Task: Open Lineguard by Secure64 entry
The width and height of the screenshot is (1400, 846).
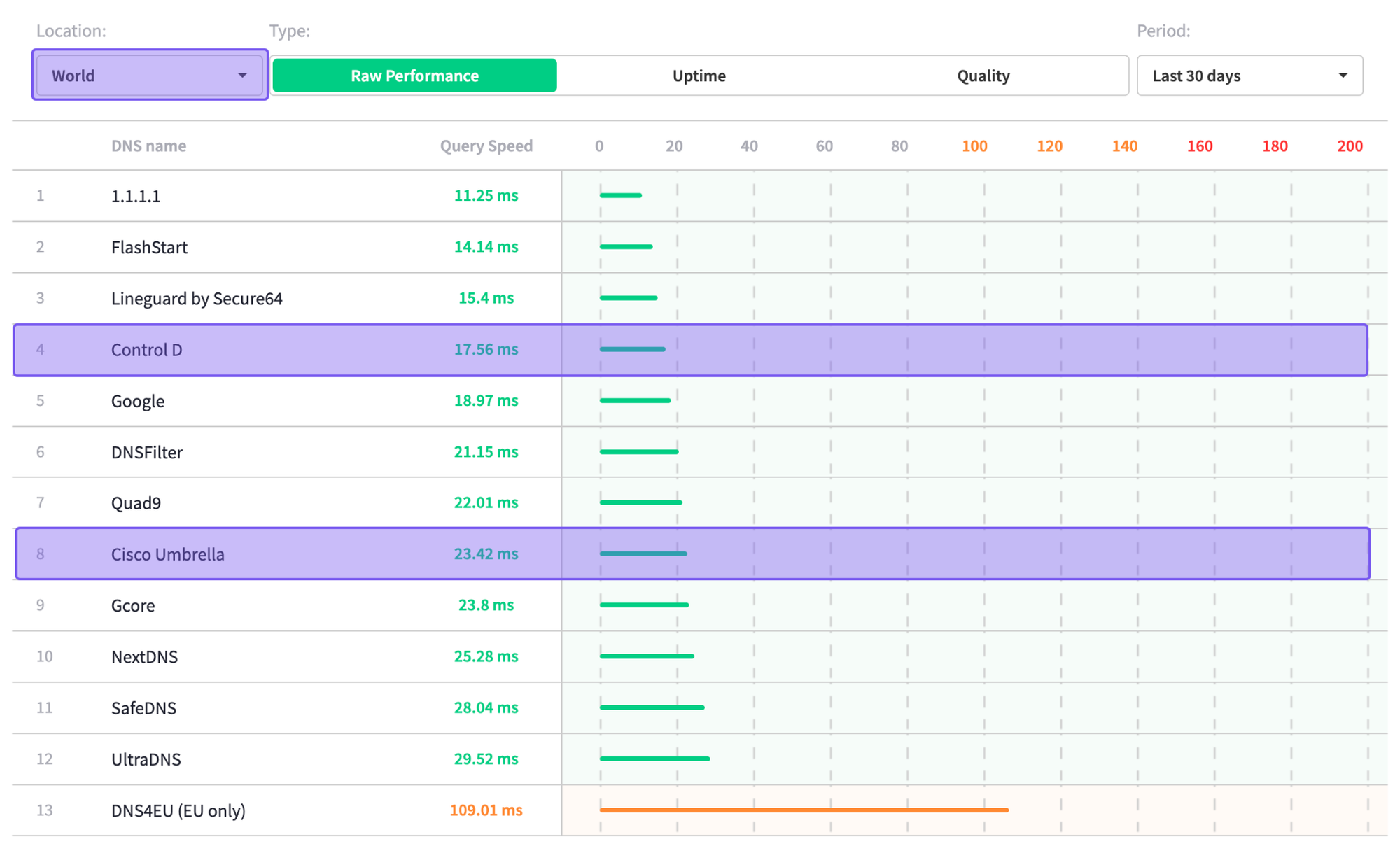Action: [x=197, y=298]
